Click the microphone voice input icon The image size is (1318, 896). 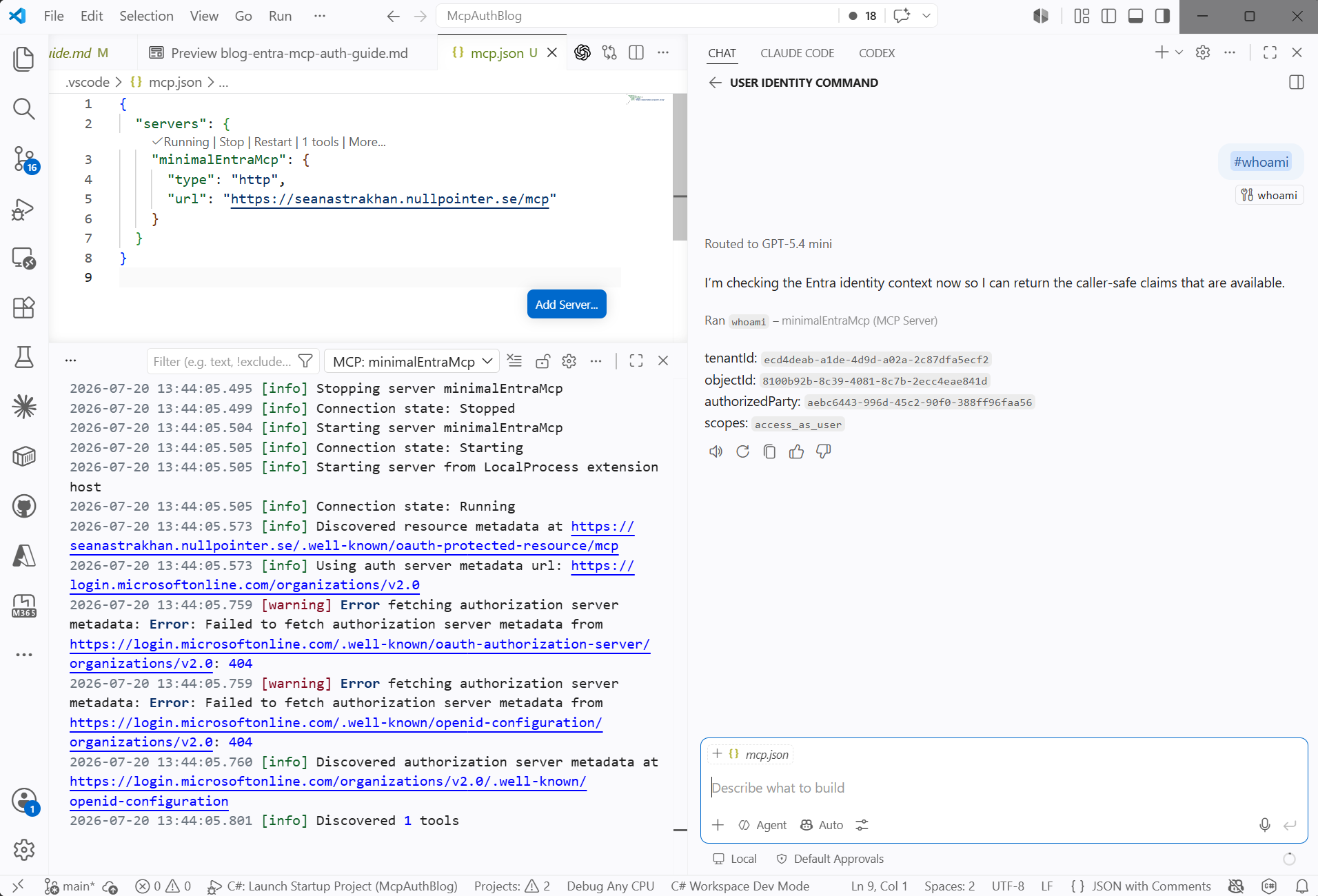pos(1264,825)
